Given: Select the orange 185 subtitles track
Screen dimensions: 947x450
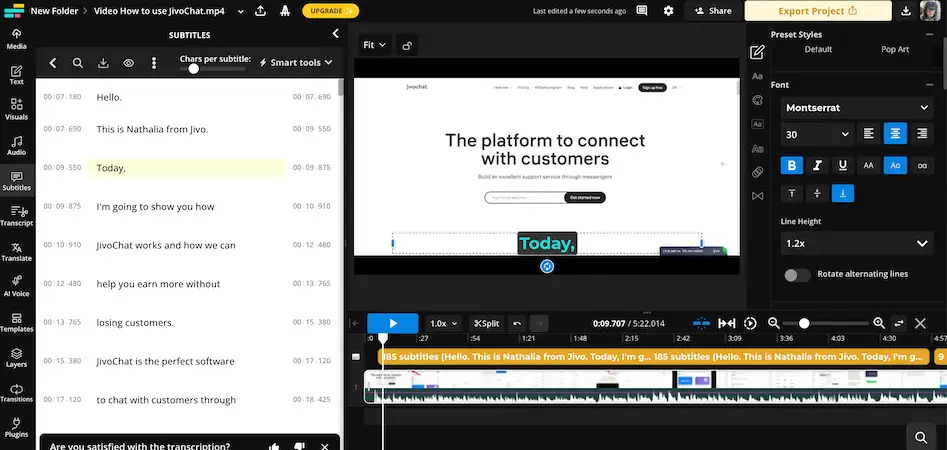Looking at the screenshot, I should click(x=653, y=356).
